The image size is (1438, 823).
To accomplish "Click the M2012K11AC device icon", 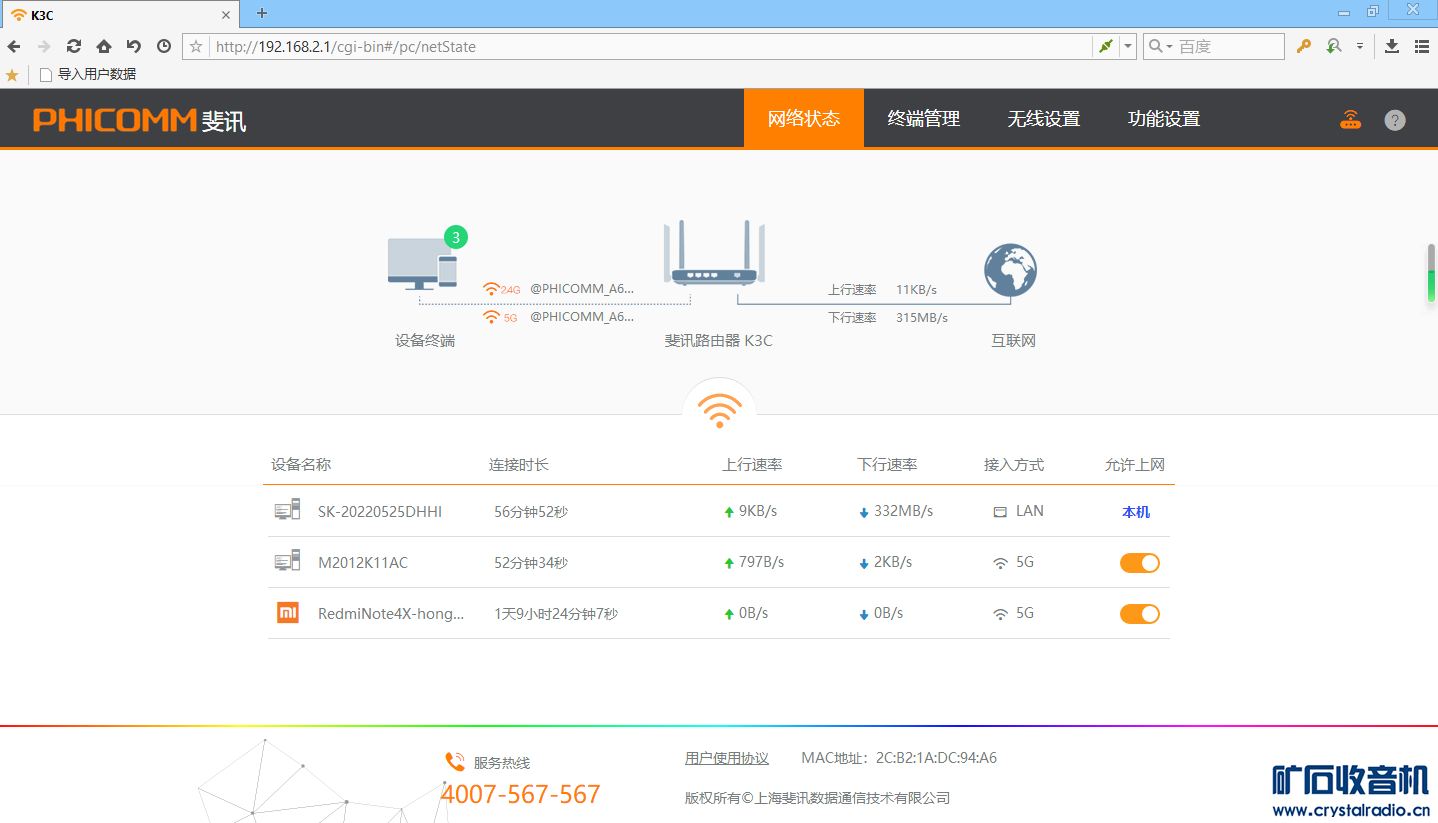I will coord(287,561).
